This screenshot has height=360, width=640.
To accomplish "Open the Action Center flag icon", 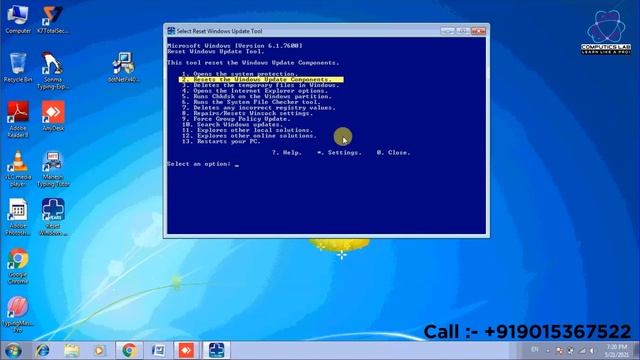I will click(x=559, y=351).
